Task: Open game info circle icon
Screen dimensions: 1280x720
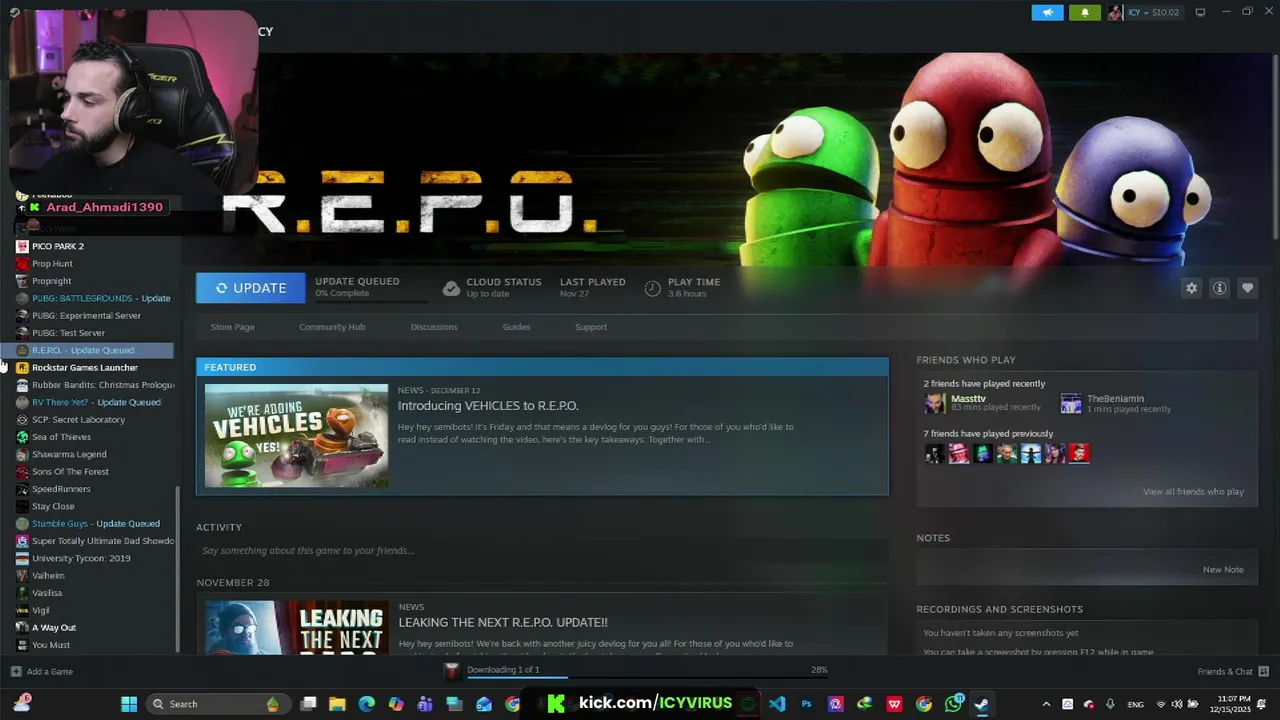Action: click(1219, 288)
